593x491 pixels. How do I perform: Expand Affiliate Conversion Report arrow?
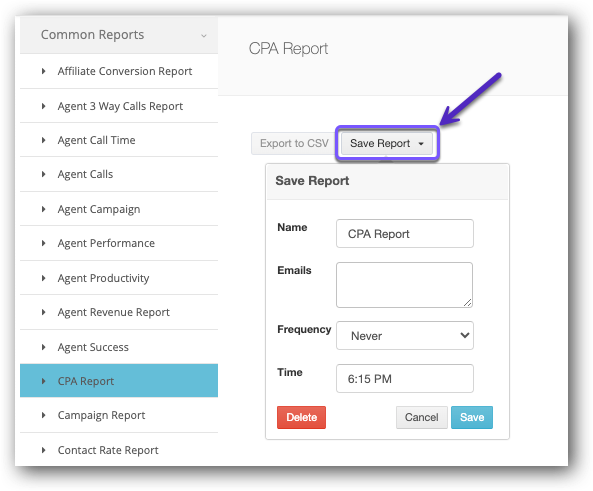point(43,71)
